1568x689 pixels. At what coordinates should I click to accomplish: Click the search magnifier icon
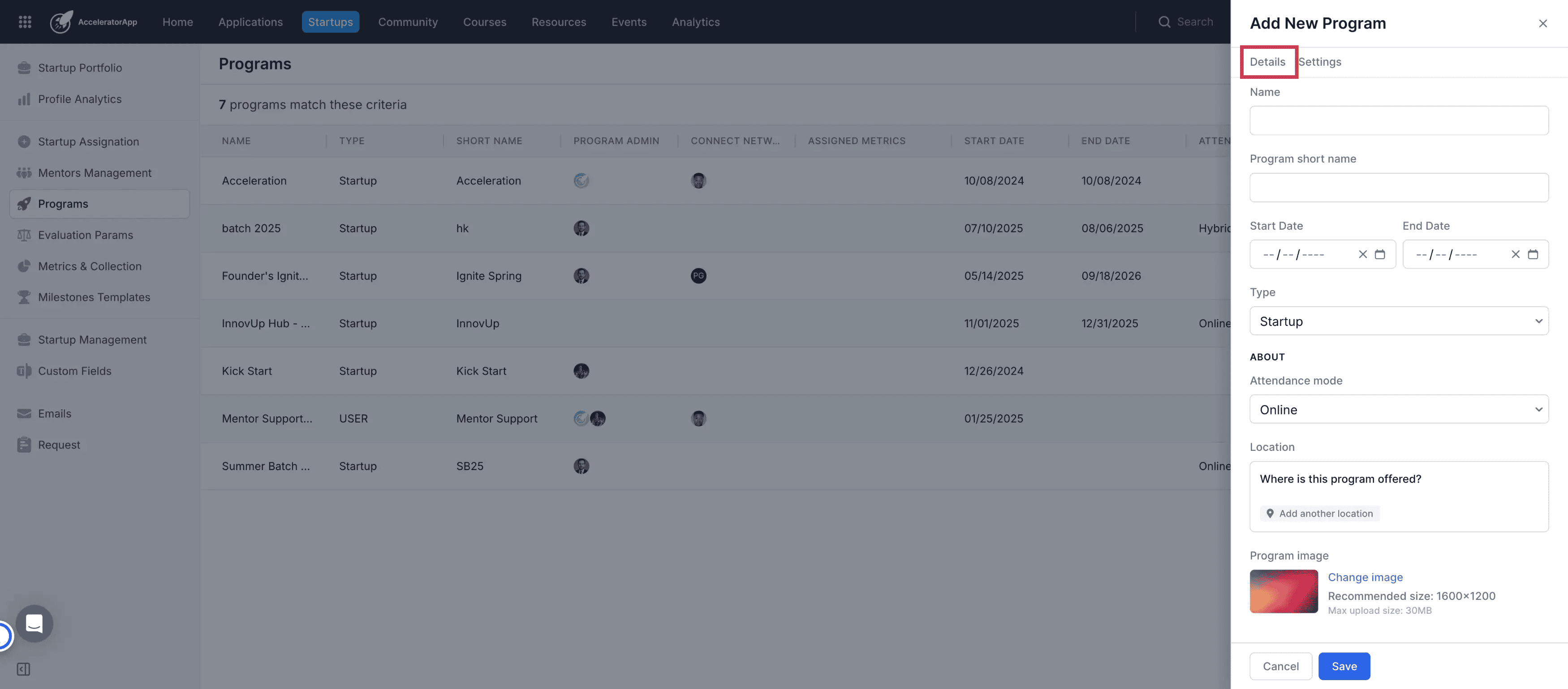[x=1164, y=22]
